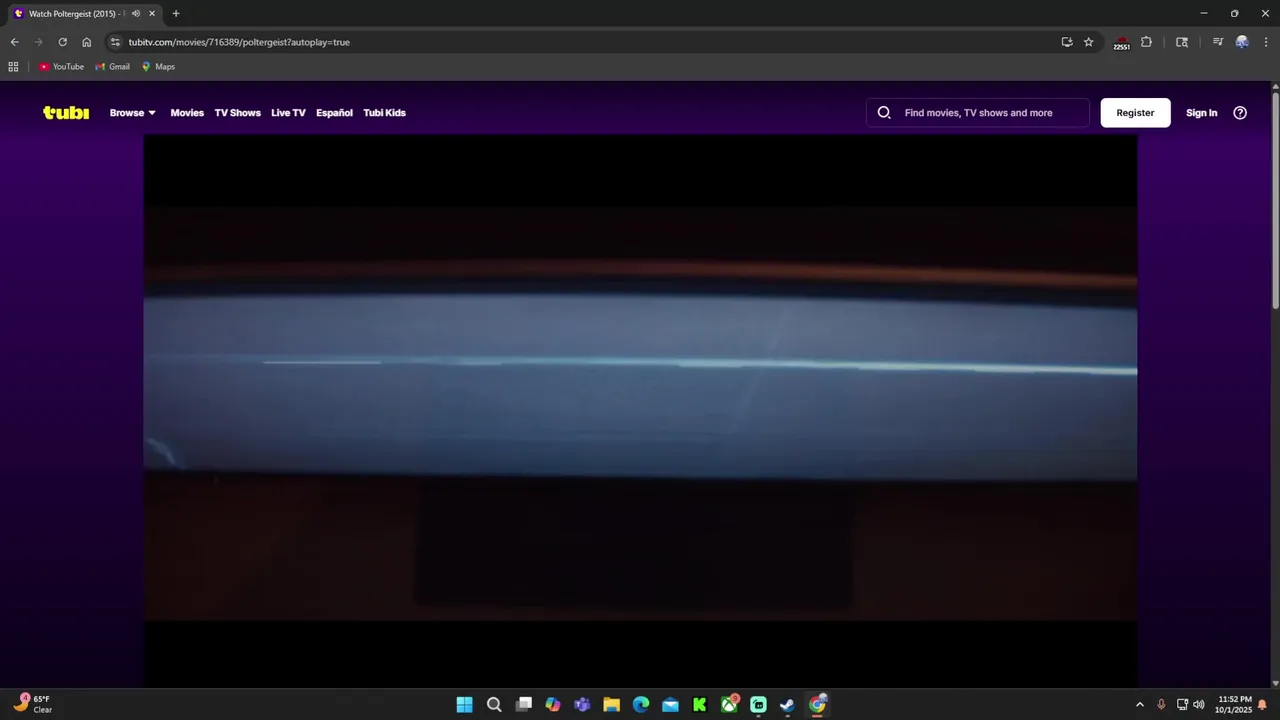This screenshot has height=720, width=1280.
Task: Open Chrome apps grid in bookmarks bar
Action: pyautogui.click(x=13, y=67)
